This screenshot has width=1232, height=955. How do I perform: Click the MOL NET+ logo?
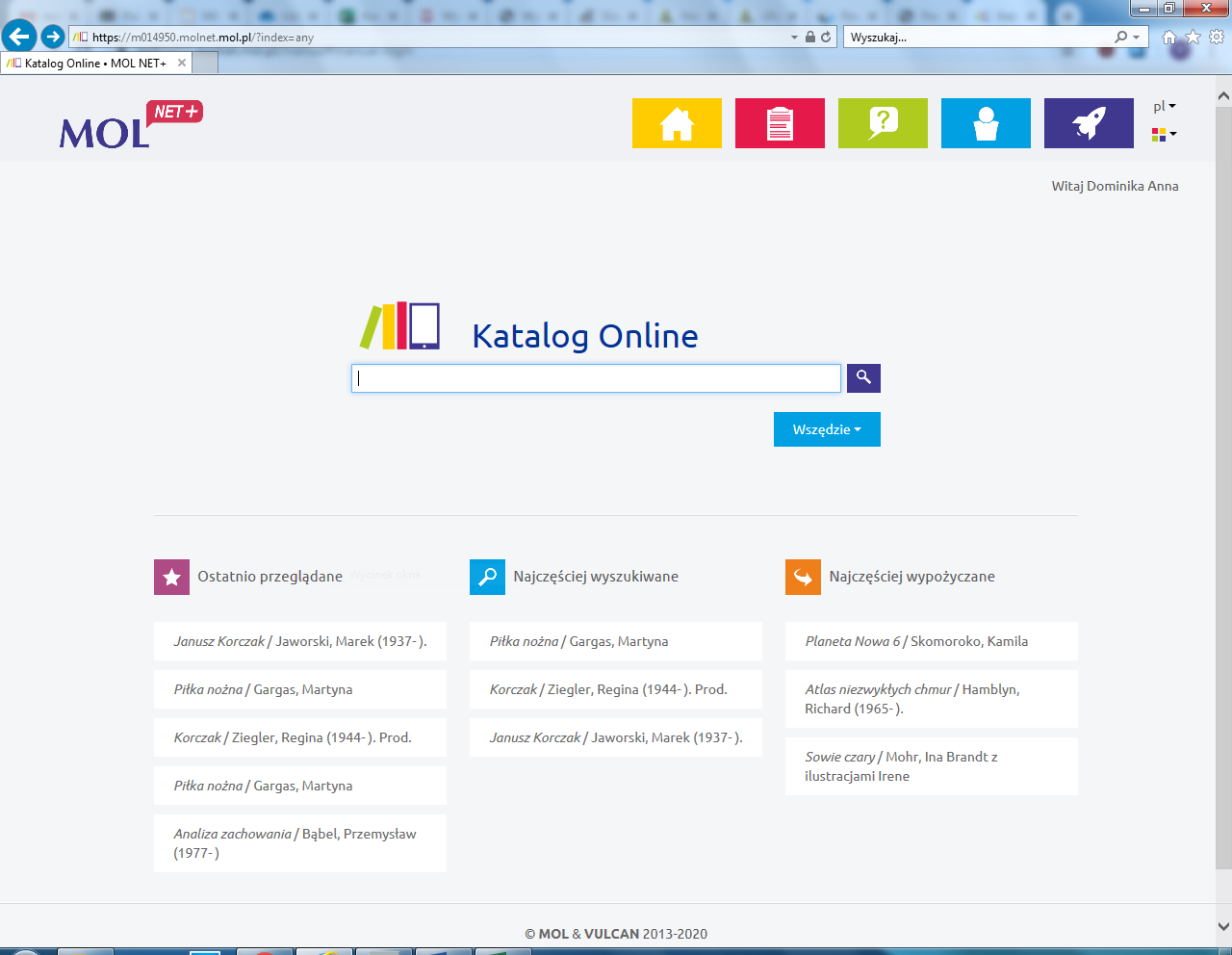click(130, 125)
